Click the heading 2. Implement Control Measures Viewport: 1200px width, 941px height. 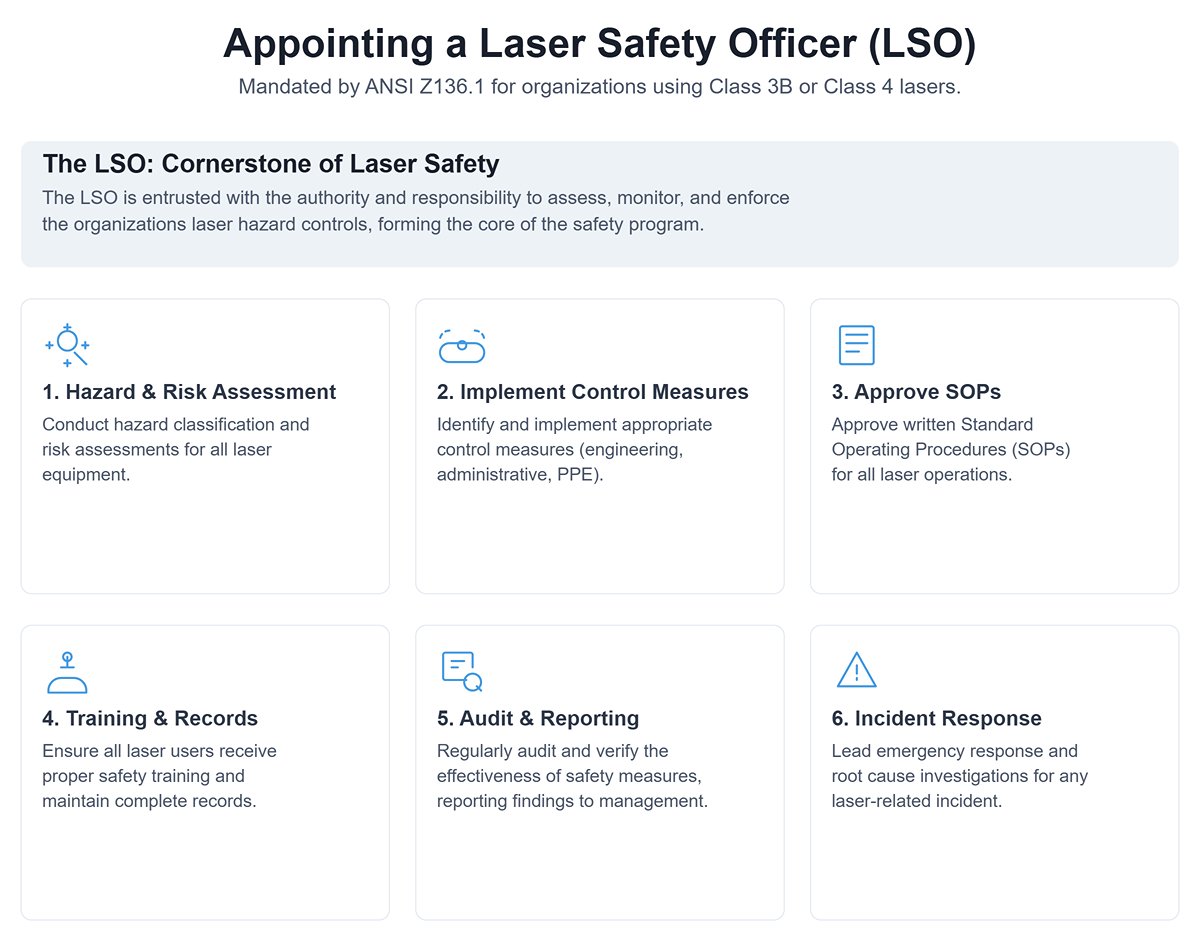tap(593, 392)
